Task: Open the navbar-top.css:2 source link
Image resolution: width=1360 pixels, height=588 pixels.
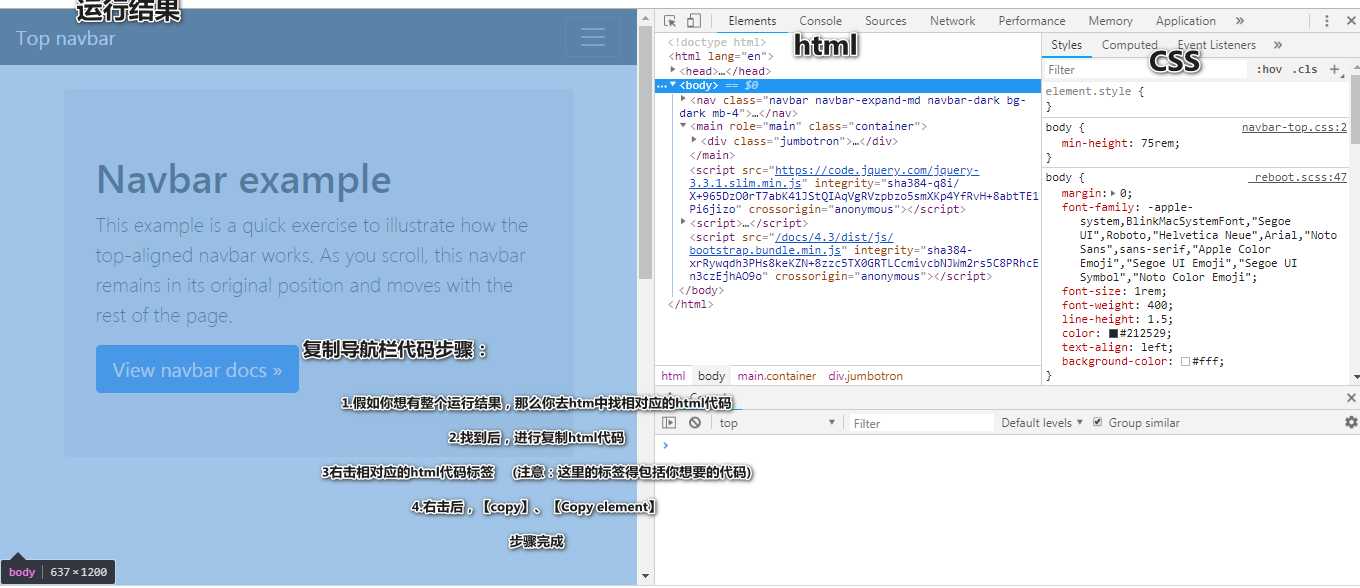Action: pyautogui.click(x=1294, y=128)
